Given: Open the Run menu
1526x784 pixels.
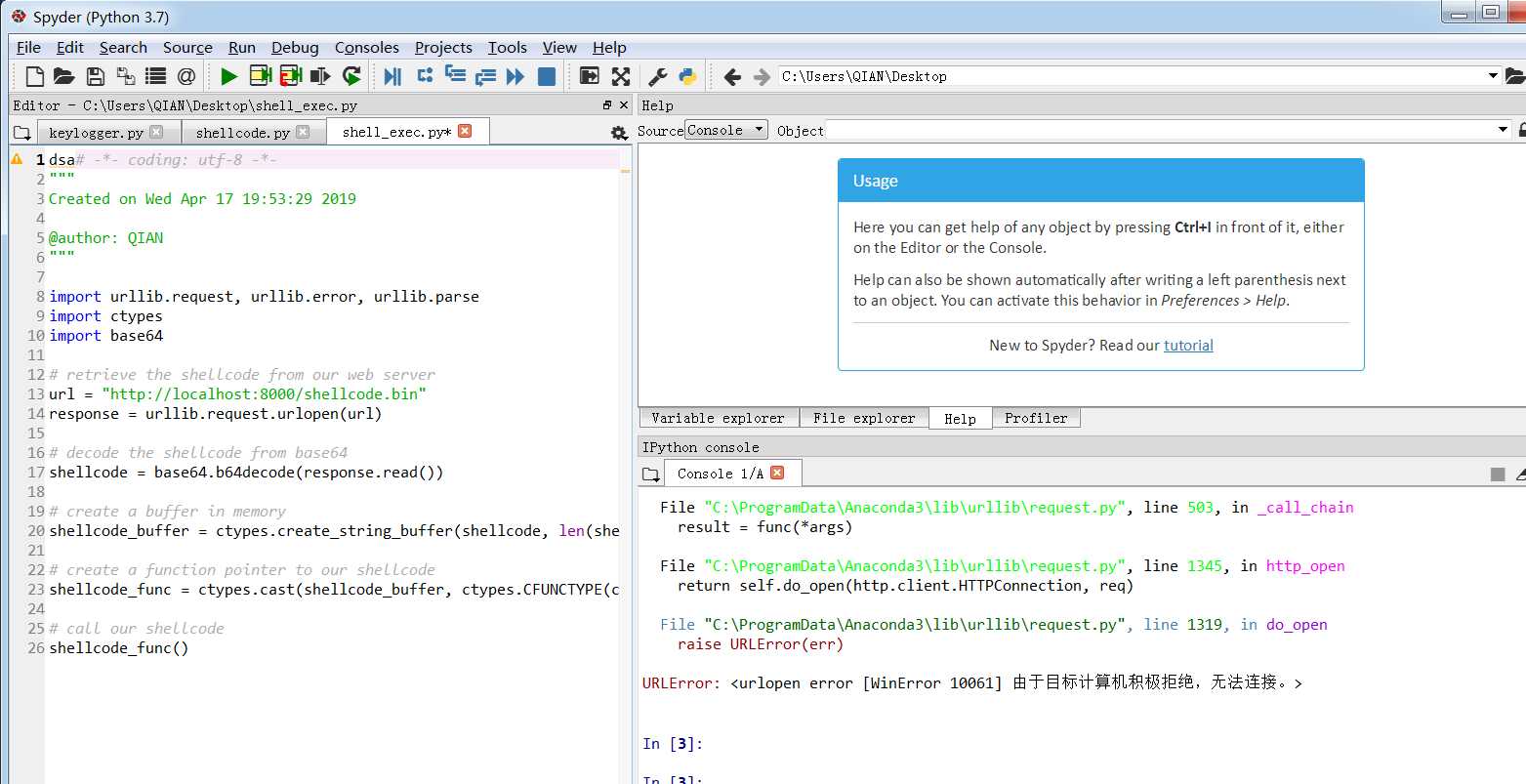Looking at the screenshot, I should pos(241,47).
